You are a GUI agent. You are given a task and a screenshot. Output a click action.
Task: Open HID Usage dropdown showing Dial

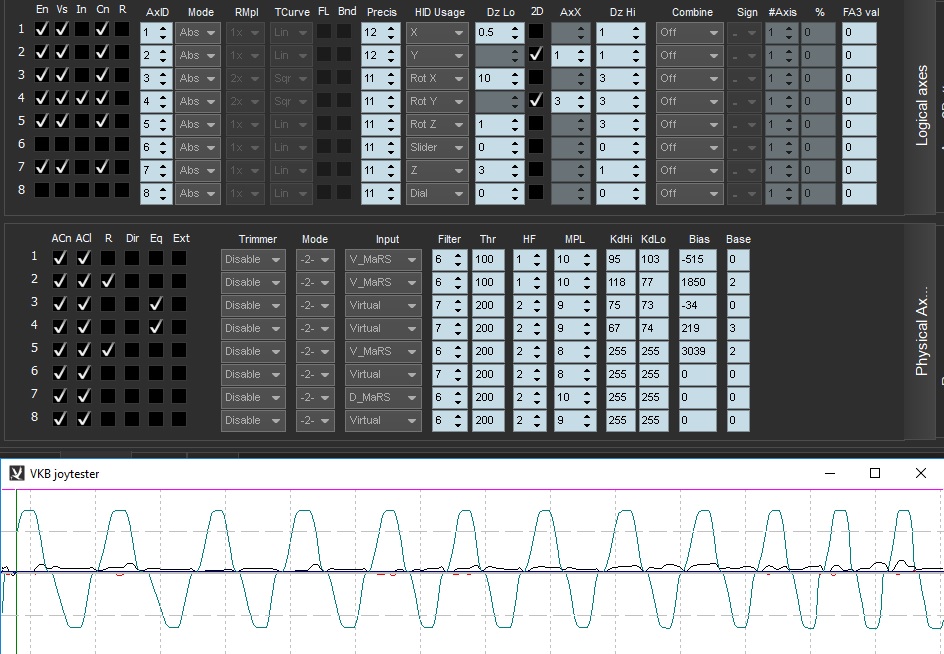pyautogui.click(x=437, y=193)
